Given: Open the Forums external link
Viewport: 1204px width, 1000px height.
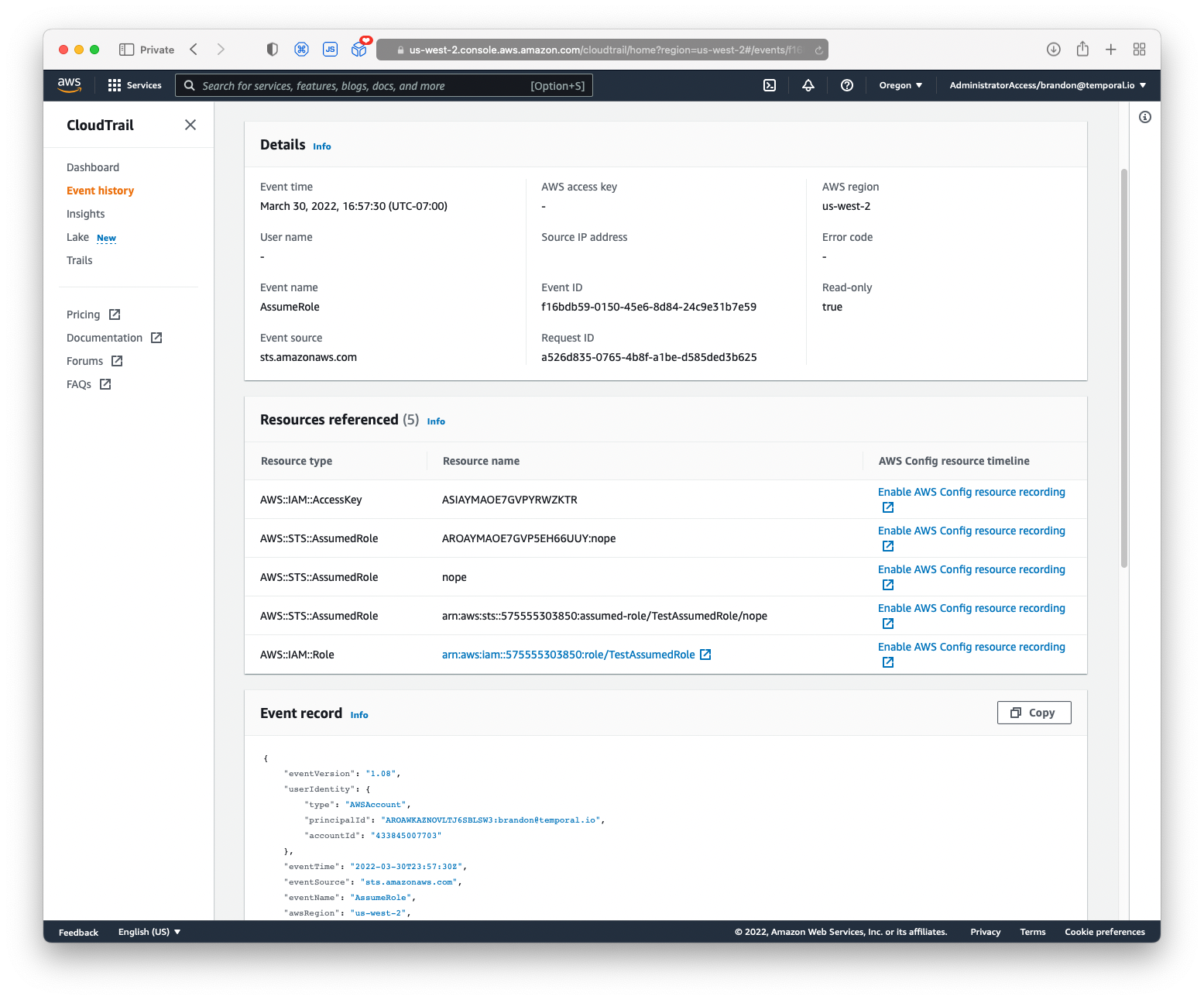Looking at the screenshot, I should (x=94, y=361).
